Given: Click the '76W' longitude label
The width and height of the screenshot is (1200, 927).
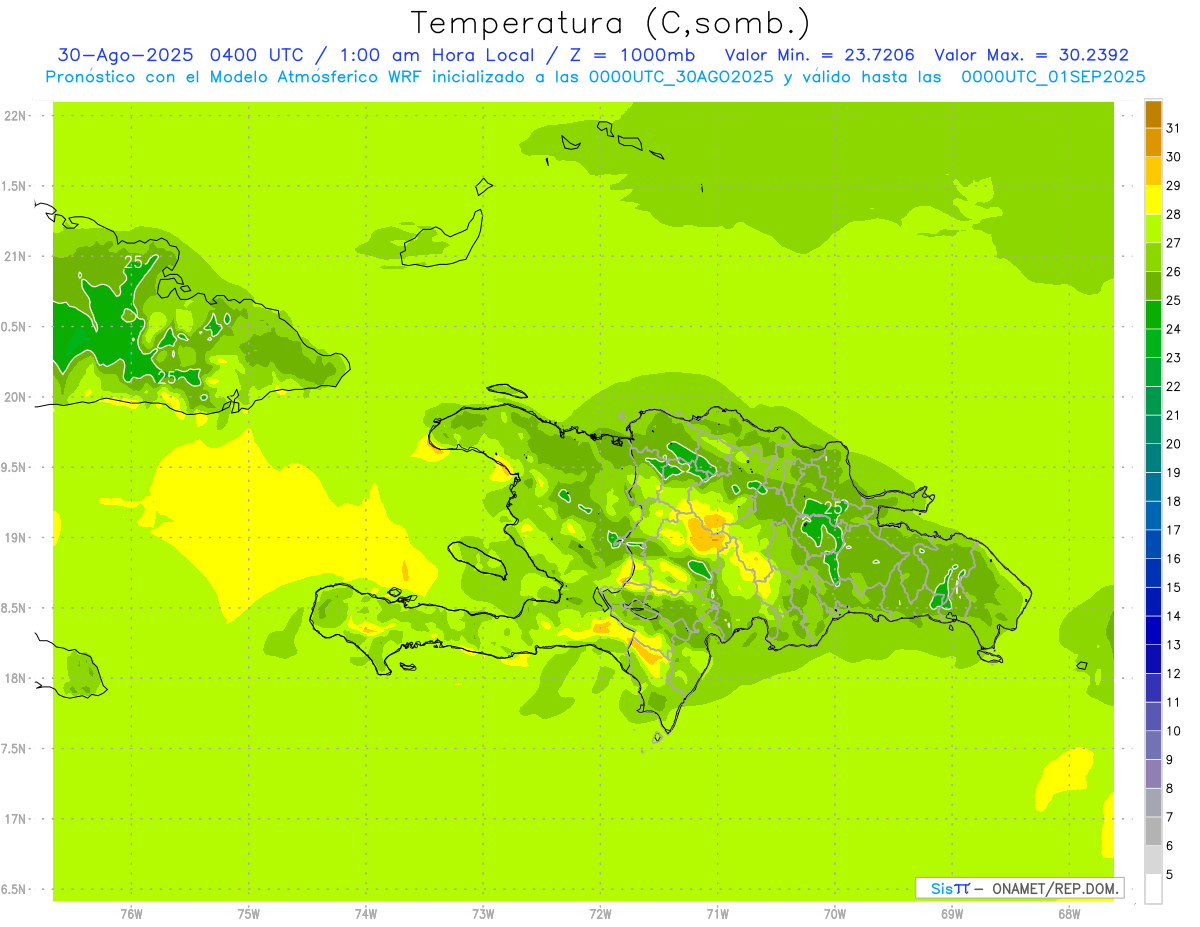Looking at the screenshot, I should coord(131,914).
